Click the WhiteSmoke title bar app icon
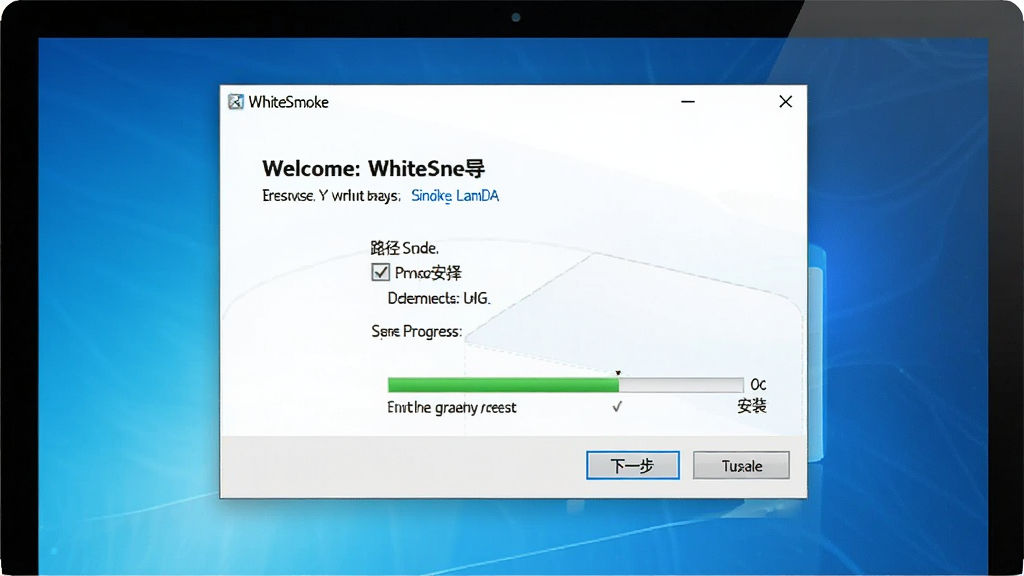 coord(236,102)
